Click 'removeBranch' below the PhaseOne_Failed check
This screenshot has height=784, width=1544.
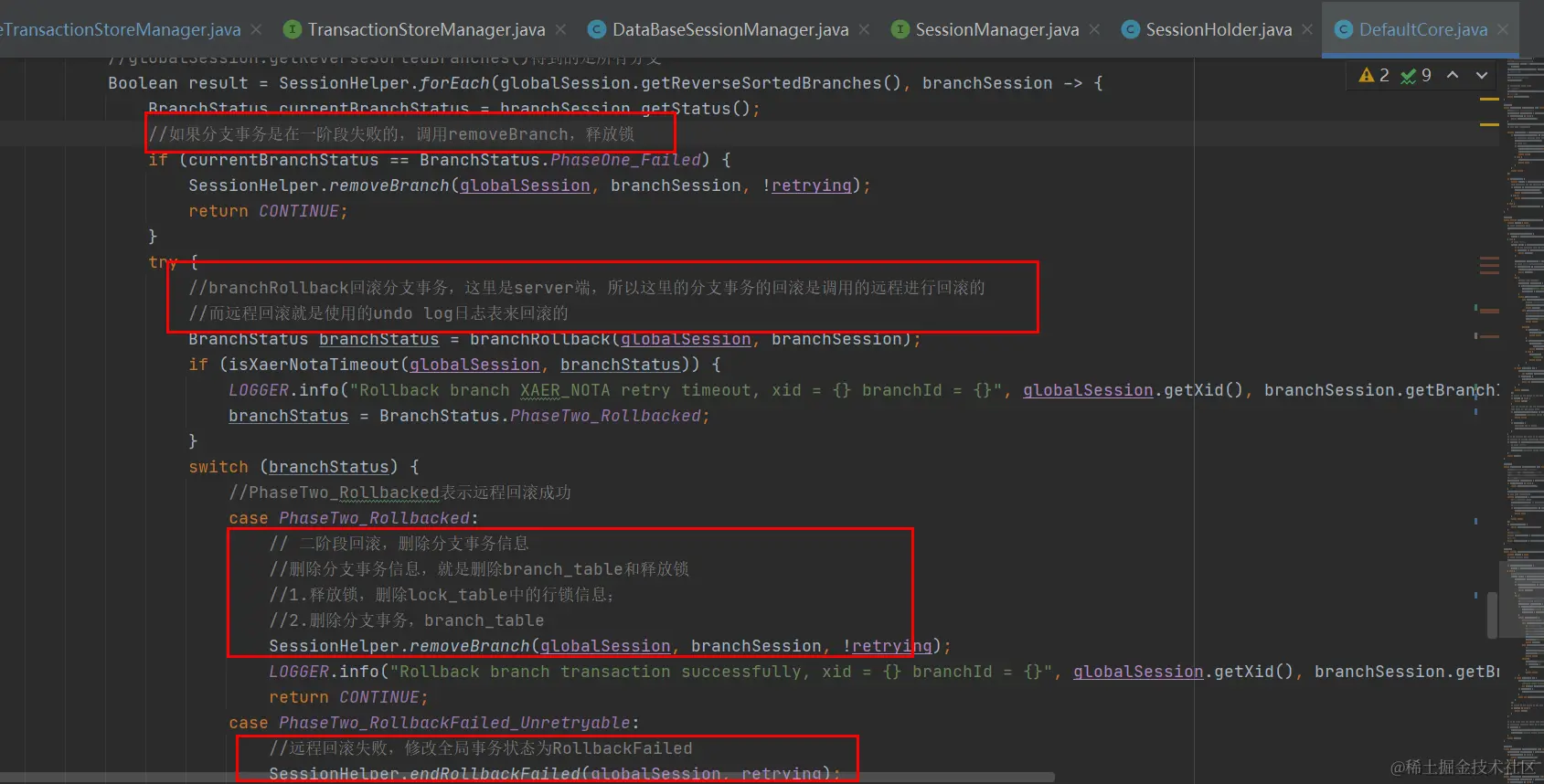(389, 185)
